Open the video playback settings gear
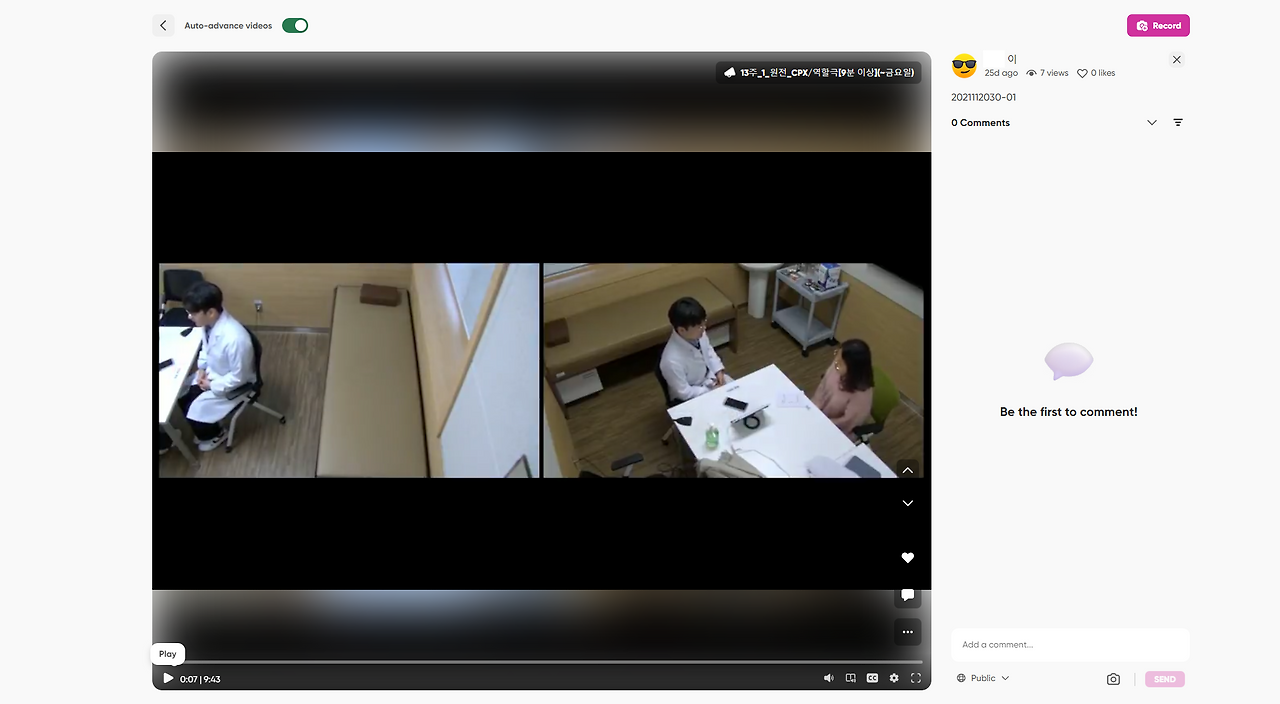Screen dimensions: 1280x704 pyautogui.click(x=893, y=678)
